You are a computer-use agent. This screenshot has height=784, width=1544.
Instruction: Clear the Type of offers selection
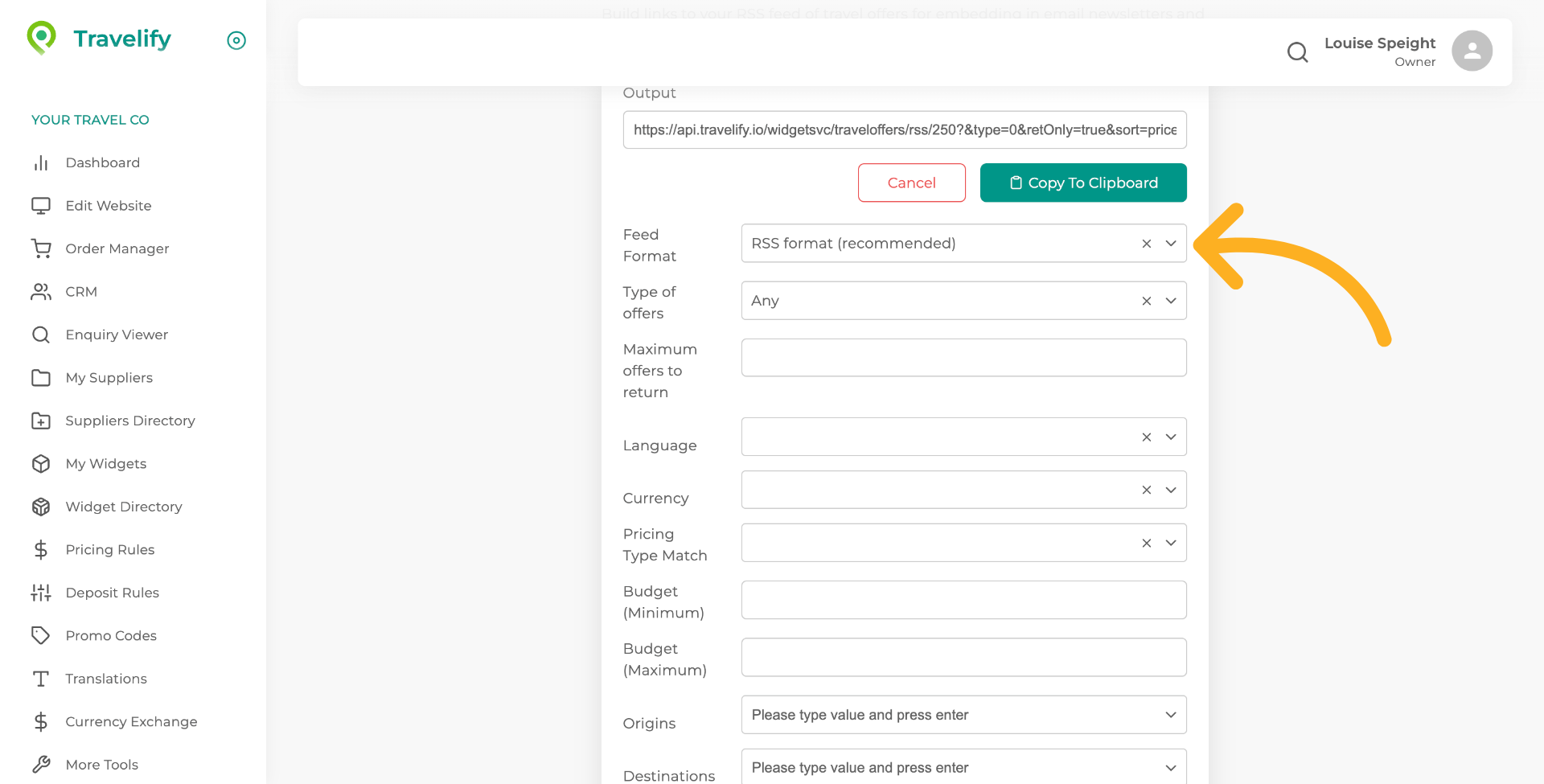pyautogui.click(x=1146, y=300)
